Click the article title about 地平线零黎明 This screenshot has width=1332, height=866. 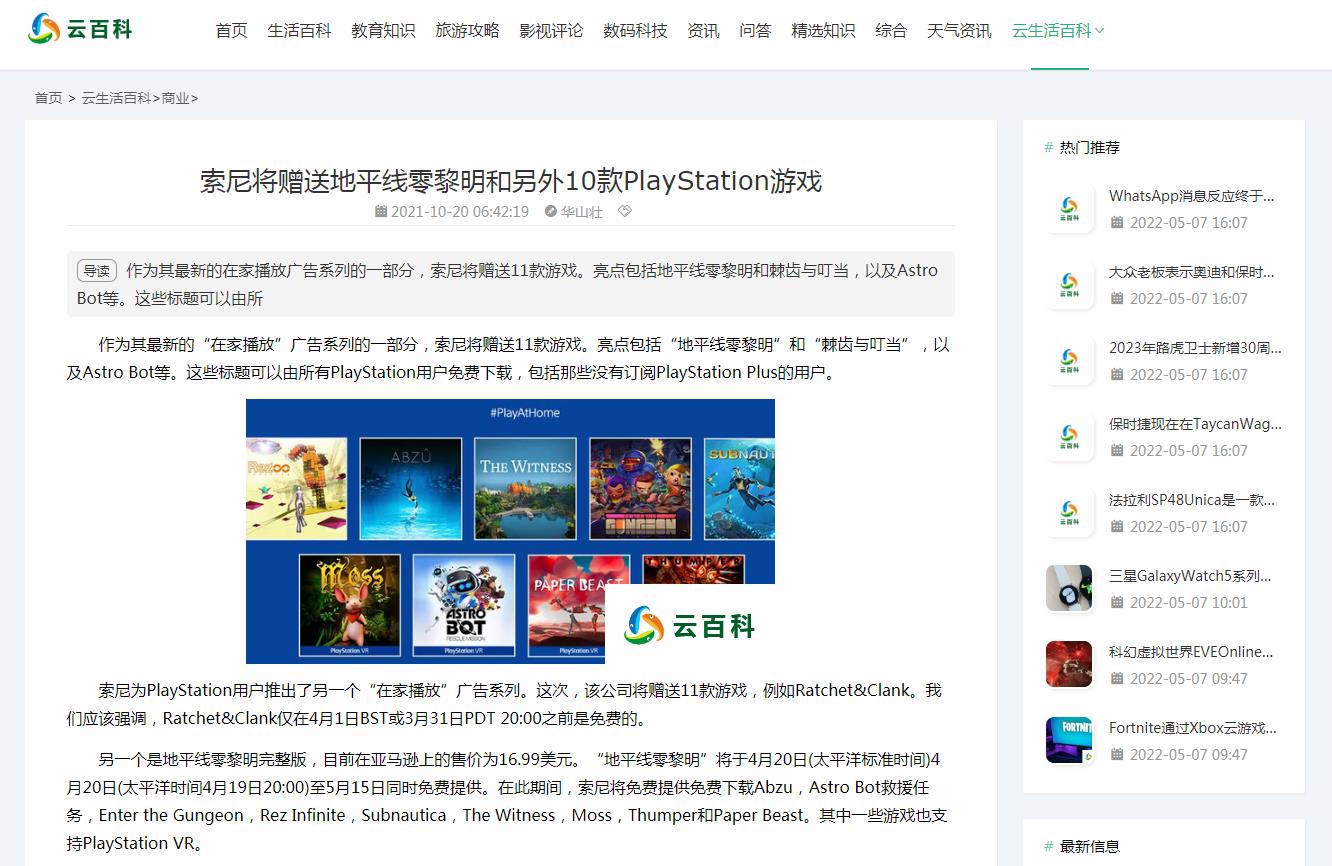tap(511, 181)
